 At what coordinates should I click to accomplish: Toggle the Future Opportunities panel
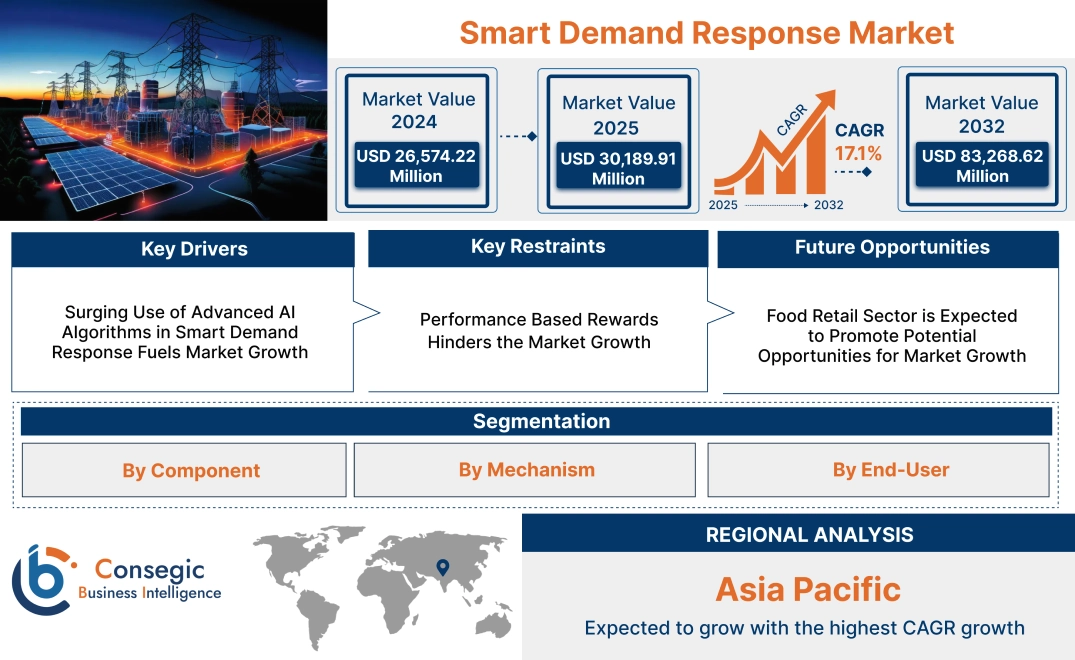click(x=889, y=246)
